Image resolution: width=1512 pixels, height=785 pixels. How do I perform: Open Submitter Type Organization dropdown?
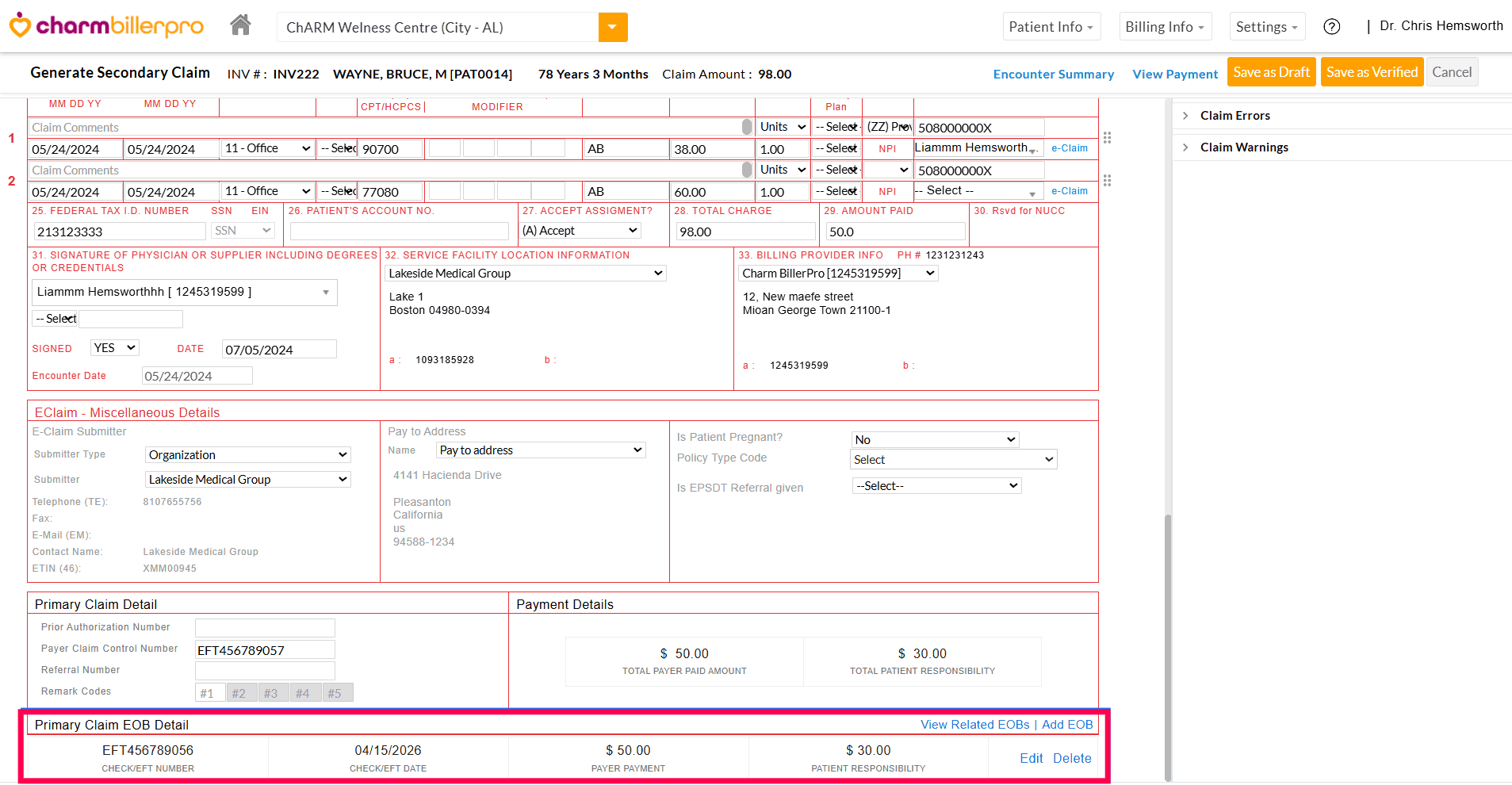click(x=248, y=455)
